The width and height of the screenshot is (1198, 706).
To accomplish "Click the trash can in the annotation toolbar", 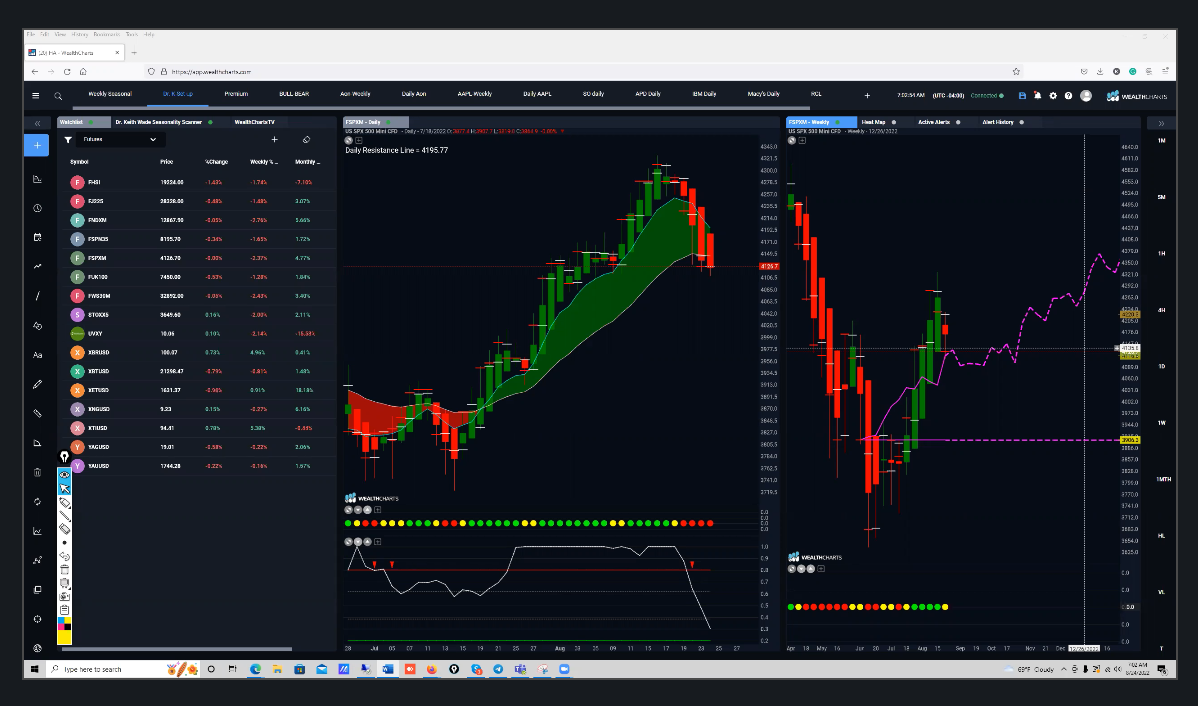I will coord(65,570).
